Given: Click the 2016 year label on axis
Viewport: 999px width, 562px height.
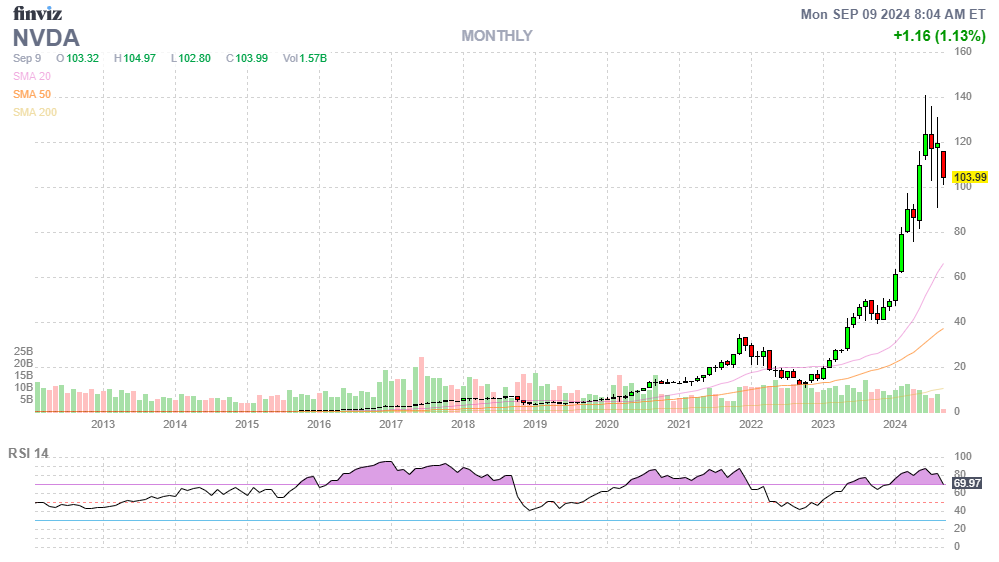Looking at the screenshot, I should pos(319,424).
